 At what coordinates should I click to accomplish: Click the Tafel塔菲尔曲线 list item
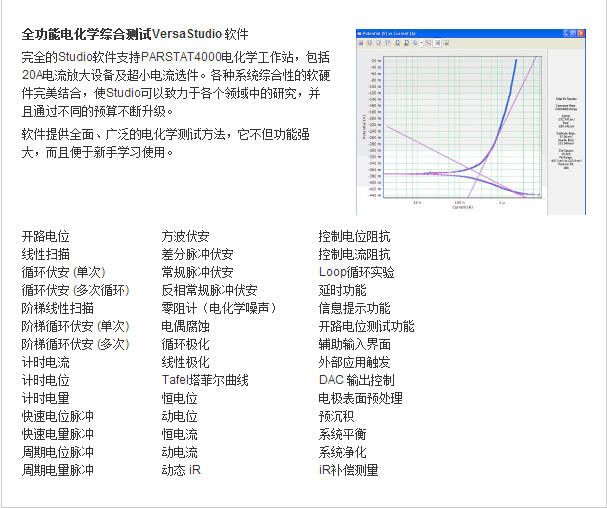click(205, 380)
